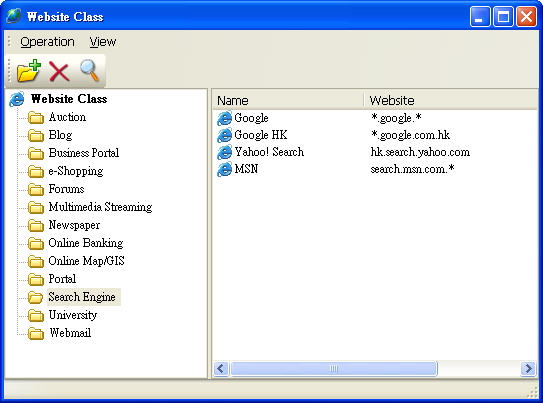Click the Website Class root tree icon
The width and height of the screenshot is (543, 403).
[x=17, y=99]
